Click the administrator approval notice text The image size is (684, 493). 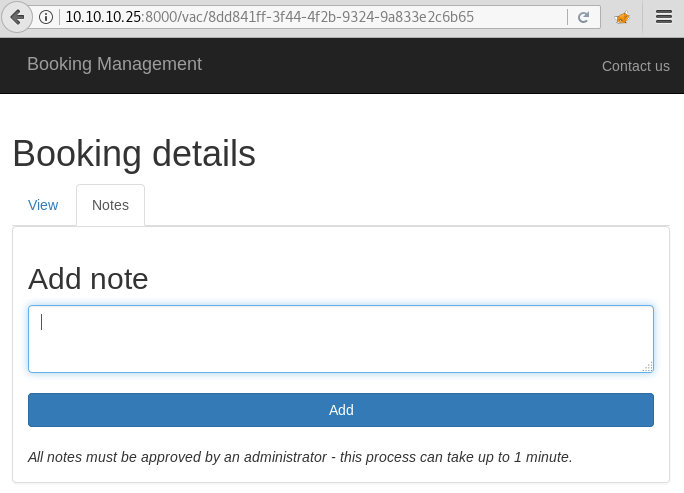pyautogui.click(x=300, y=457)
